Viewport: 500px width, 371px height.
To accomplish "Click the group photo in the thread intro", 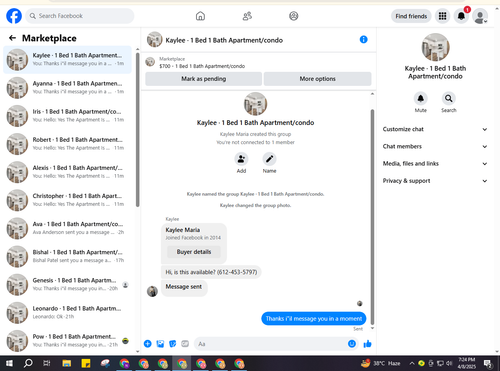I will (x=255, y=104).
